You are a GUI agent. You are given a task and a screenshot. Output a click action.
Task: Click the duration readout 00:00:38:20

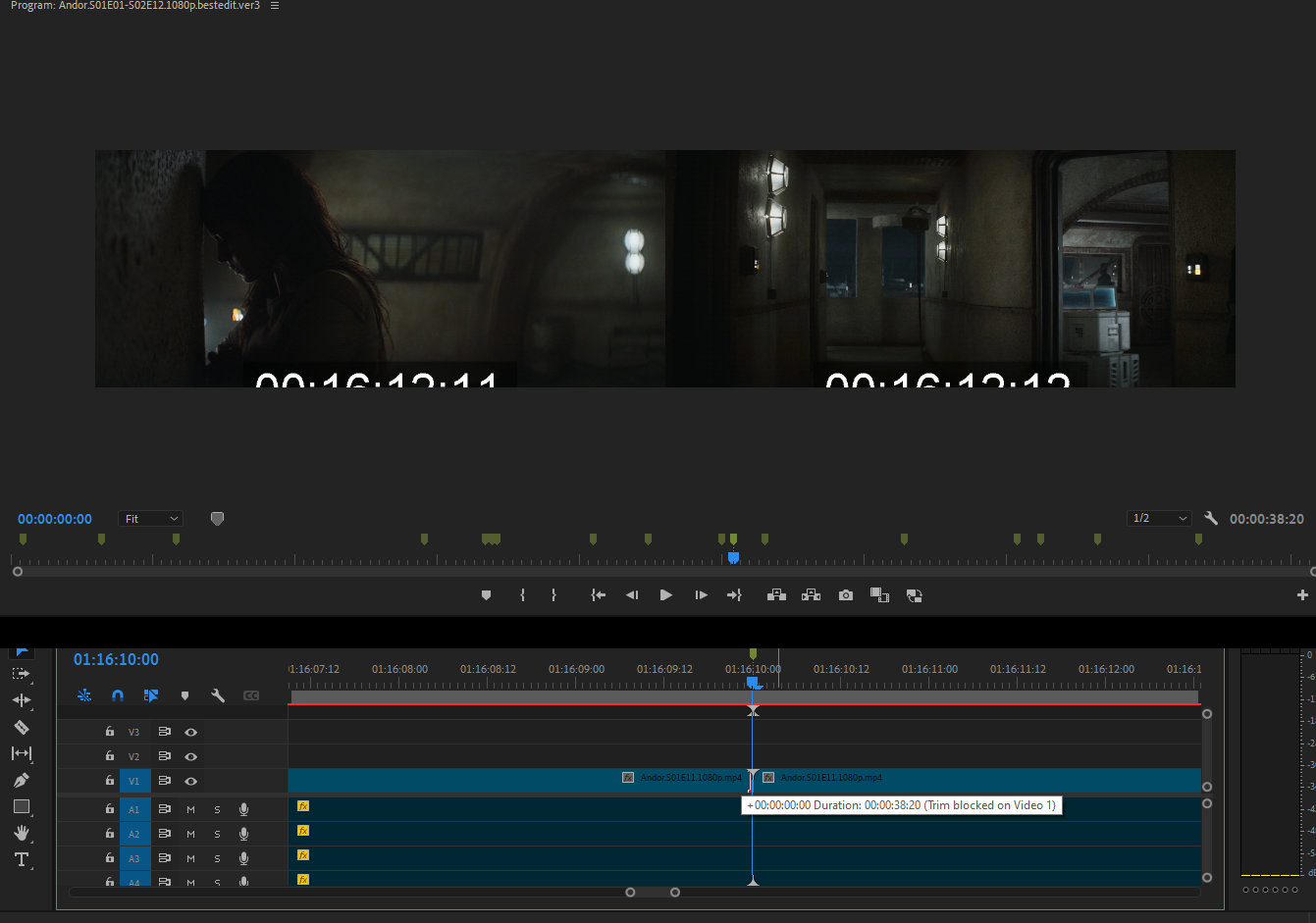(1267, 519)
